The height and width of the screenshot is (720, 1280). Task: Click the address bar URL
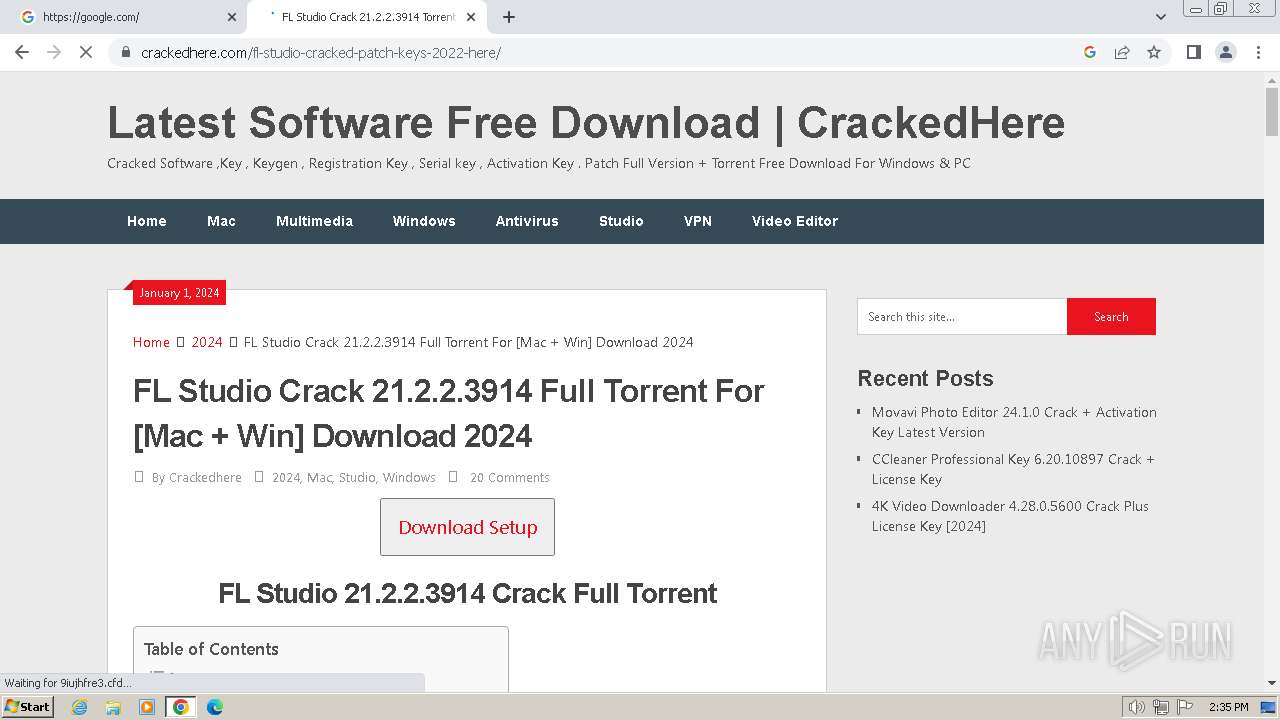(320, 52)
